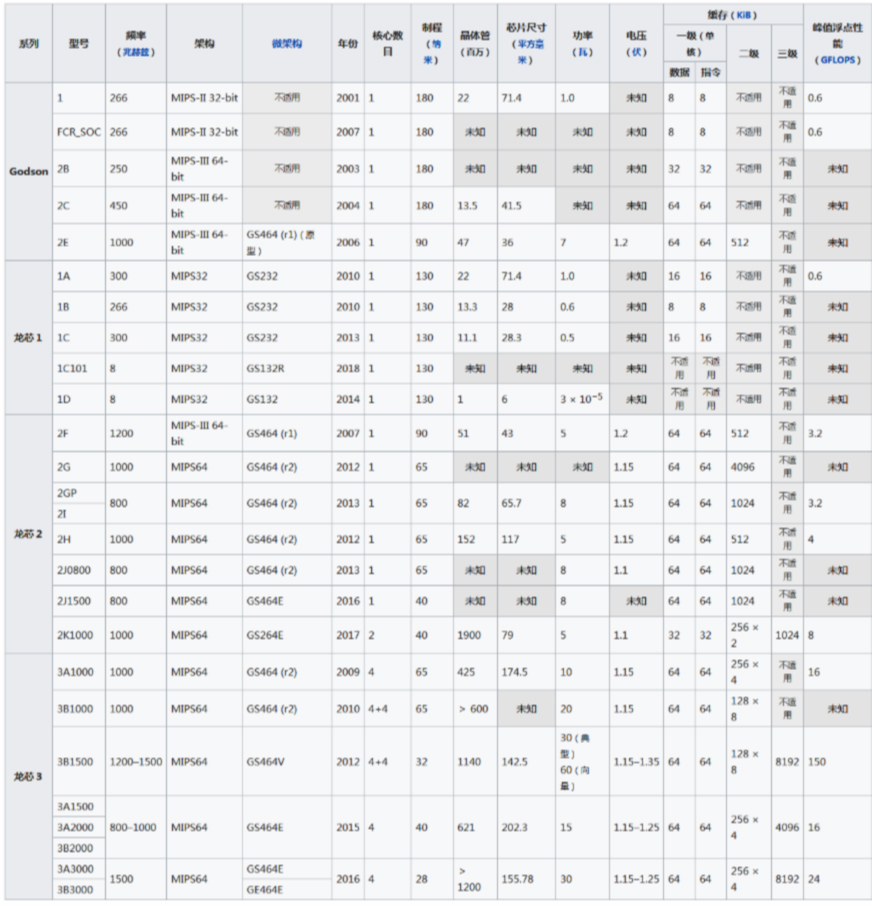872x906 pixels.
Task: Select the 核心数目 column header
Action: coord(388,43)
